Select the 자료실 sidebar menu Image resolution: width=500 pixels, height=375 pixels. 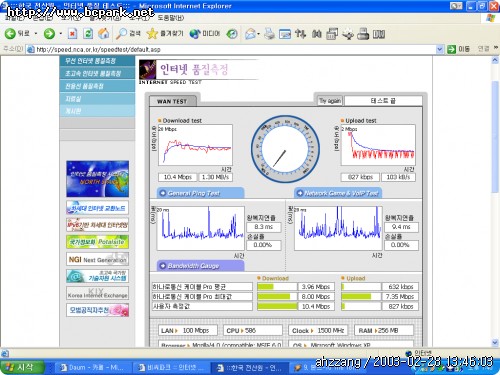coord(97,99)
